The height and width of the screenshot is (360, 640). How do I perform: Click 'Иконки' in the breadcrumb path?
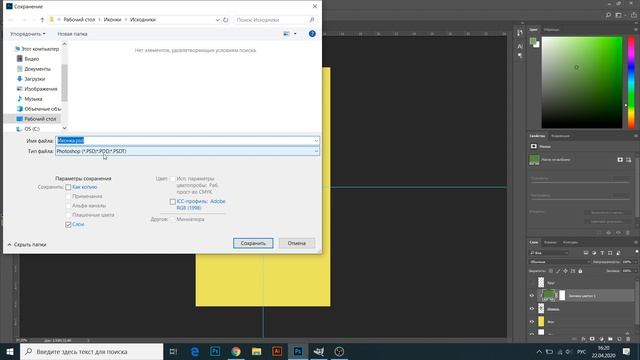point(112,20)
